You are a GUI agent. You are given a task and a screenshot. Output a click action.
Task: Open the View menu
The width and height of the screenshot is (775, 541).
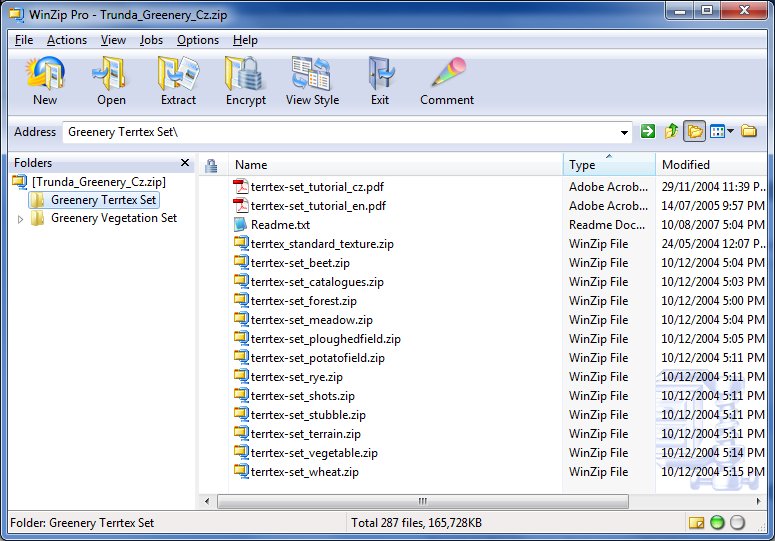pos(113,40)
